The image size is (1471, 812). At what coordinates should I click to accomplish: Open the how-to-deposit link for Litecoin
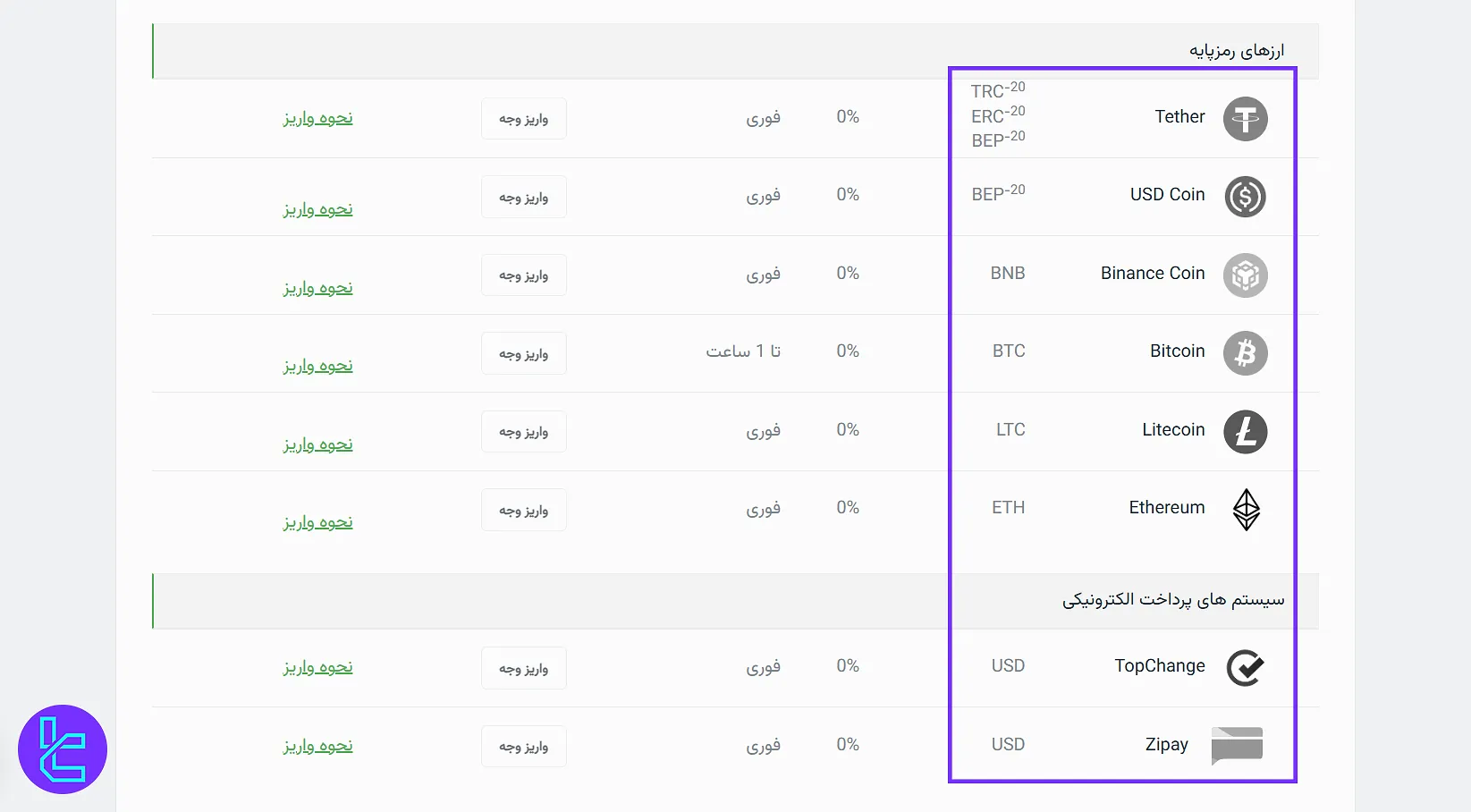tap(317, 444)
